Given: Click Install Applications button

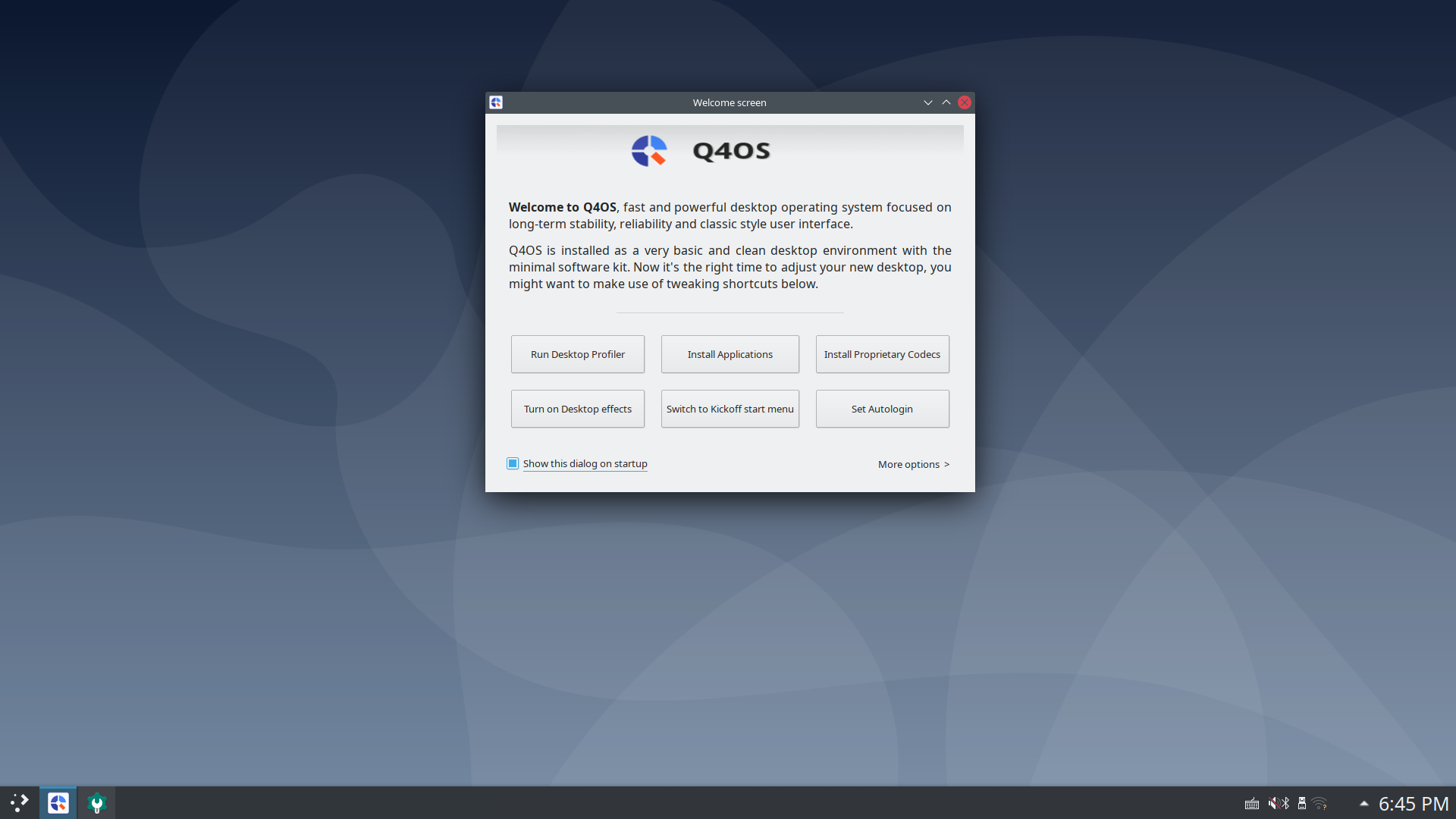Looking at the screenshot, I should (x=730, y=354).
